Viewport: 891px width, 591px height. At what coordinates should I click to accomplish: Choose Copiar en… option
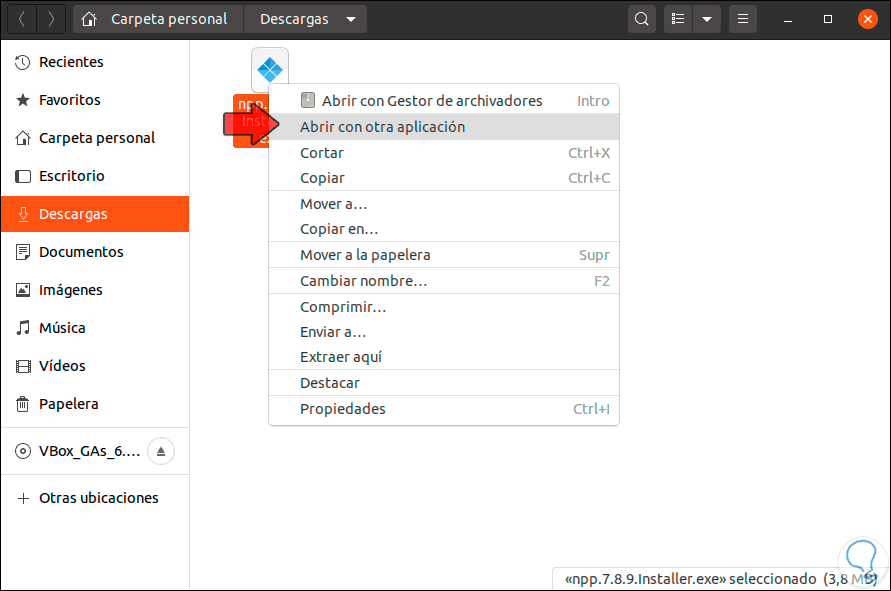tap(444, 229)
